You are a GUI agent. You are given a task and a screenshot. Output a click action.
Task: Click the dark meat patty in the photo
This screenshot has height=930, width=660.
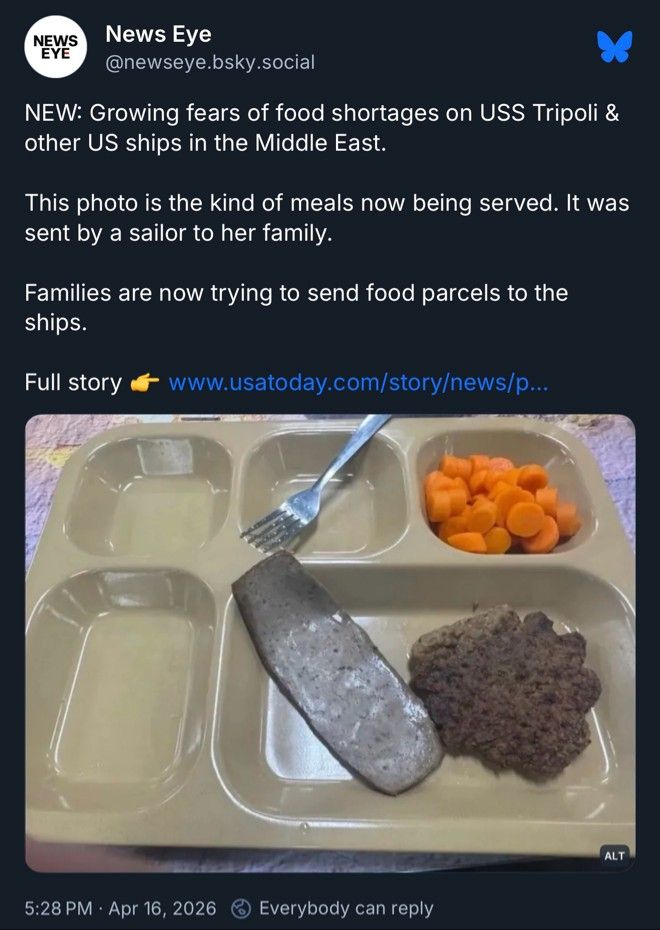click(505, 691)
